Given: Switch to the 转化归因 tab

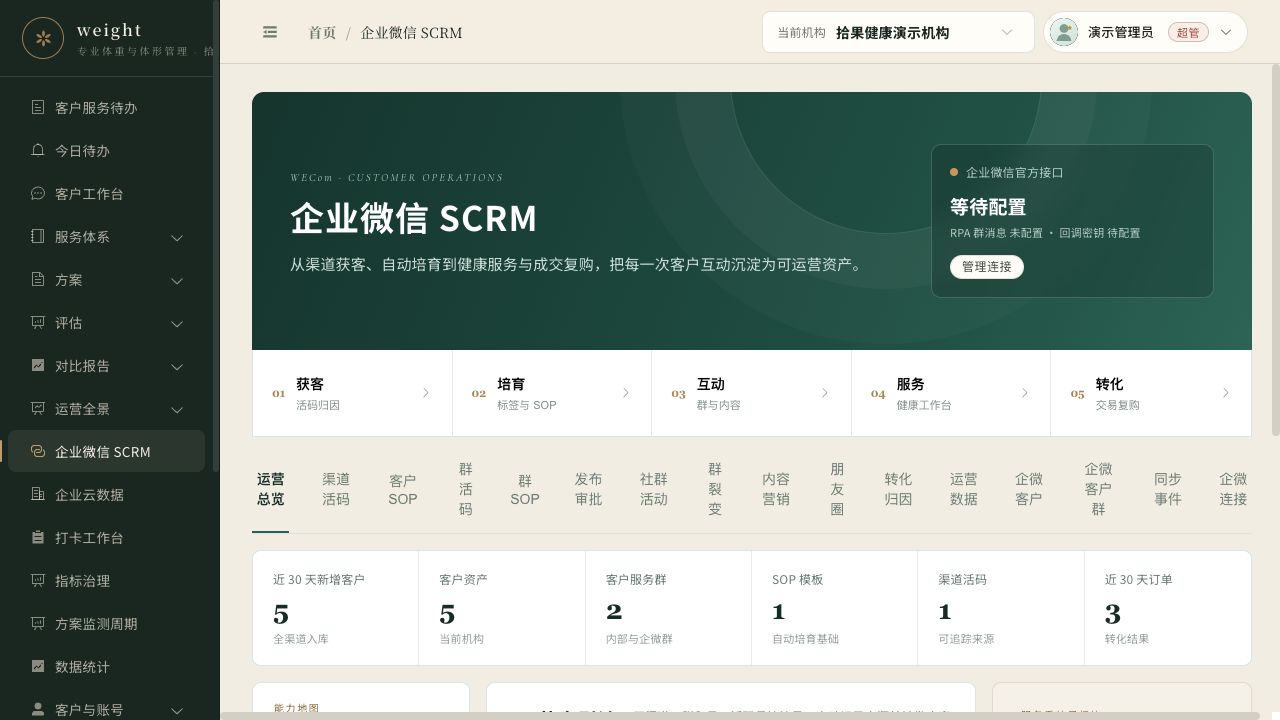Looking at the screenshot, I should pos(898,489).
